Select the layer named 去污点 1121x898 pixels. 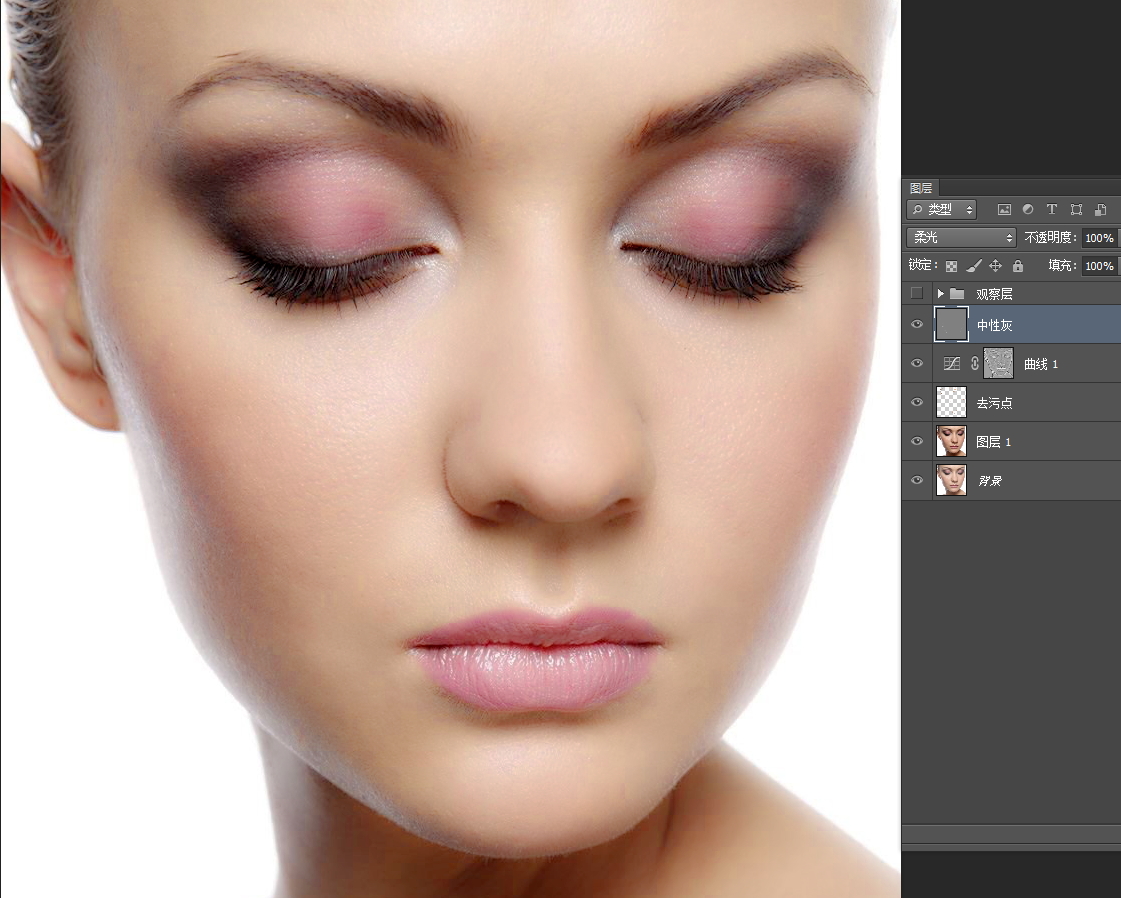coord(994,403)
